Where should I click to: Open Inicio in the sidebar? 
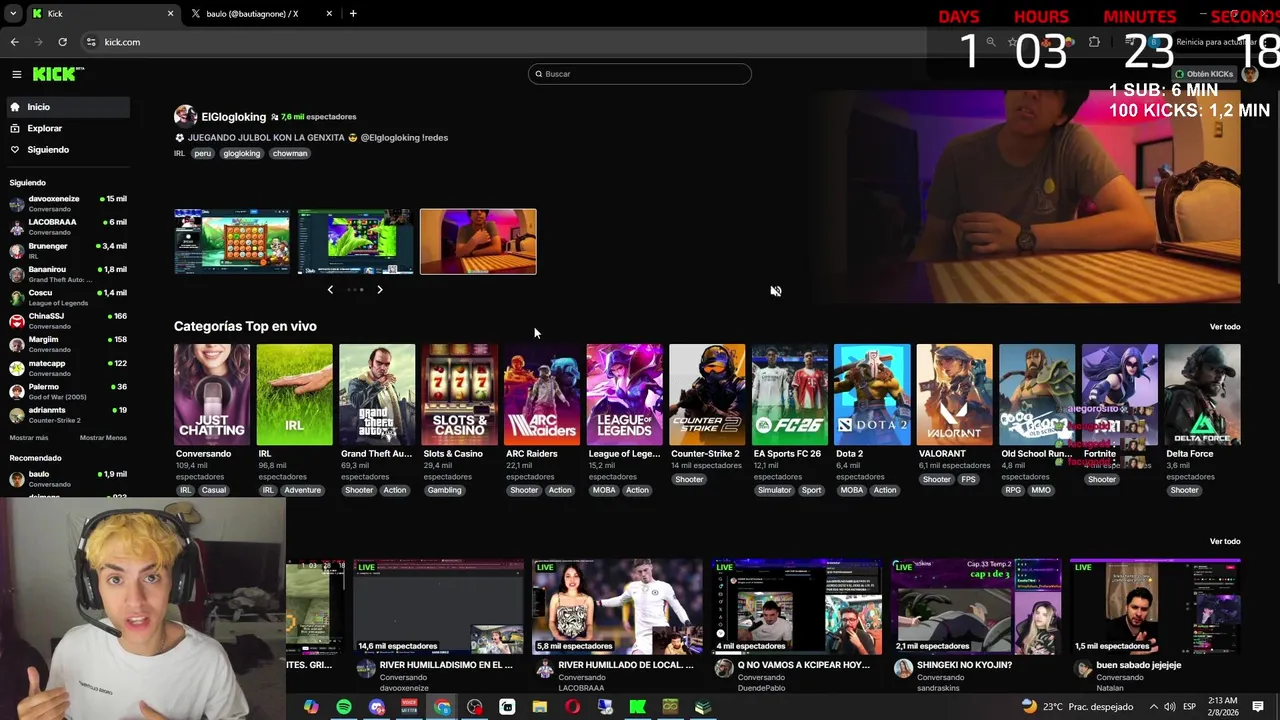click(x=66, y=107)
